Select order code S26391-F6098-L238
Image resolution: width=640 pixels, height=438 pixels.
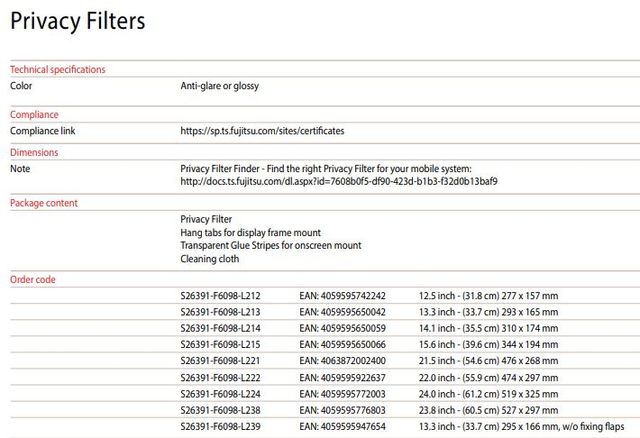point(220,409)
